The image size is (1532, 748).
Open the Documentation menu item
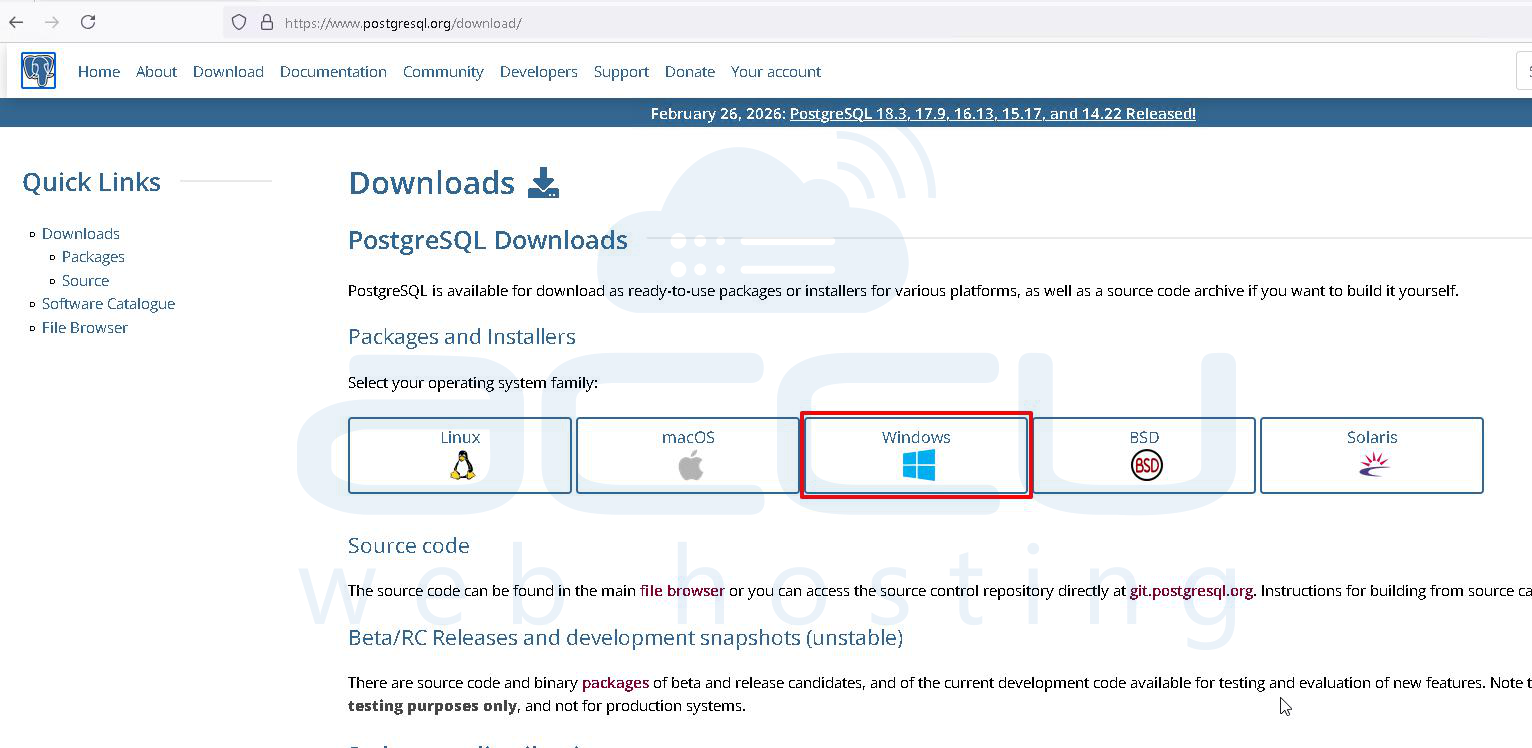[333, 72]
